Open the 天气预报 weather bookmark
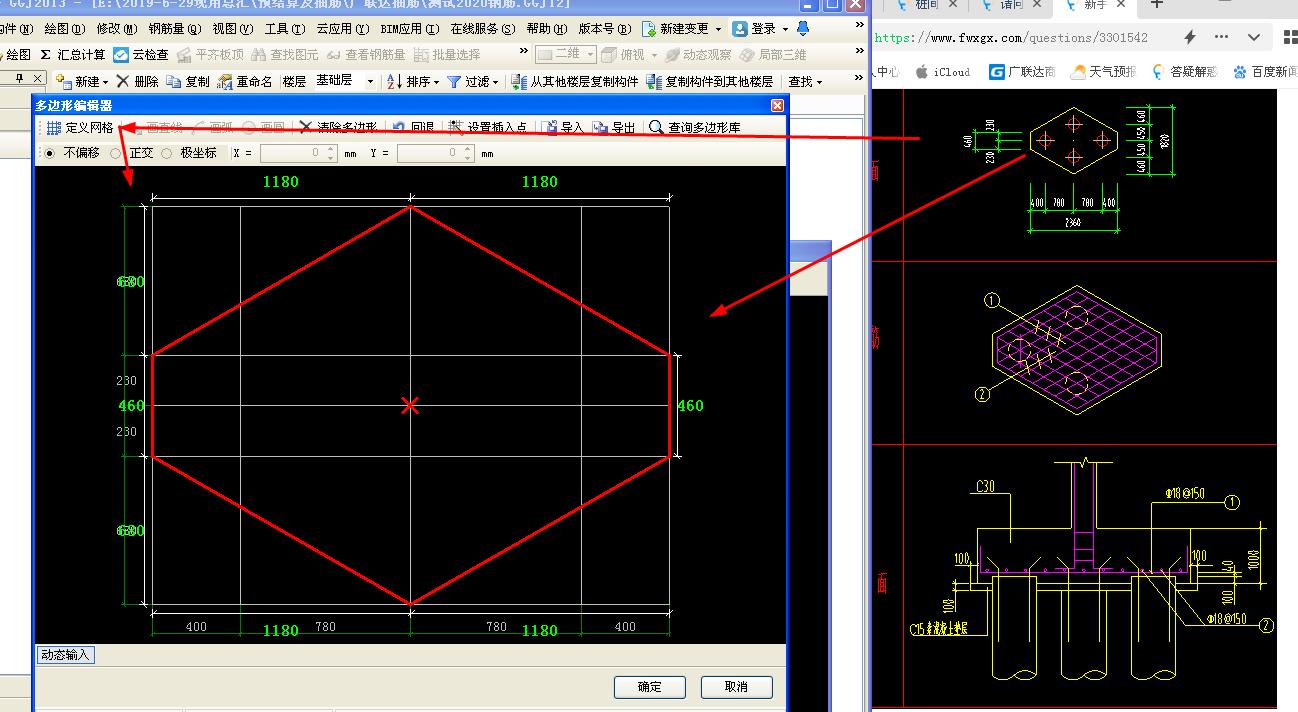 coord(1103,72)
